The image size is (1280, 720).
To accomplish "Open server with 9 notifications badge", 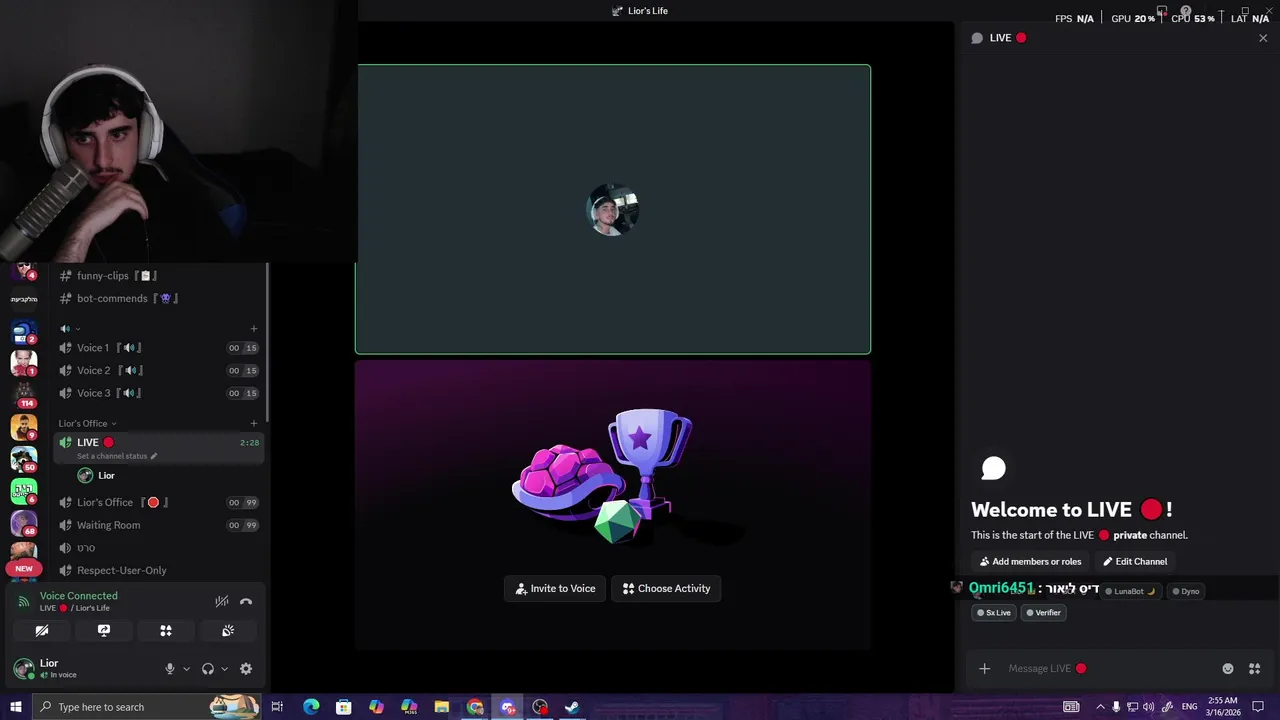I will (x=24, y=426).
